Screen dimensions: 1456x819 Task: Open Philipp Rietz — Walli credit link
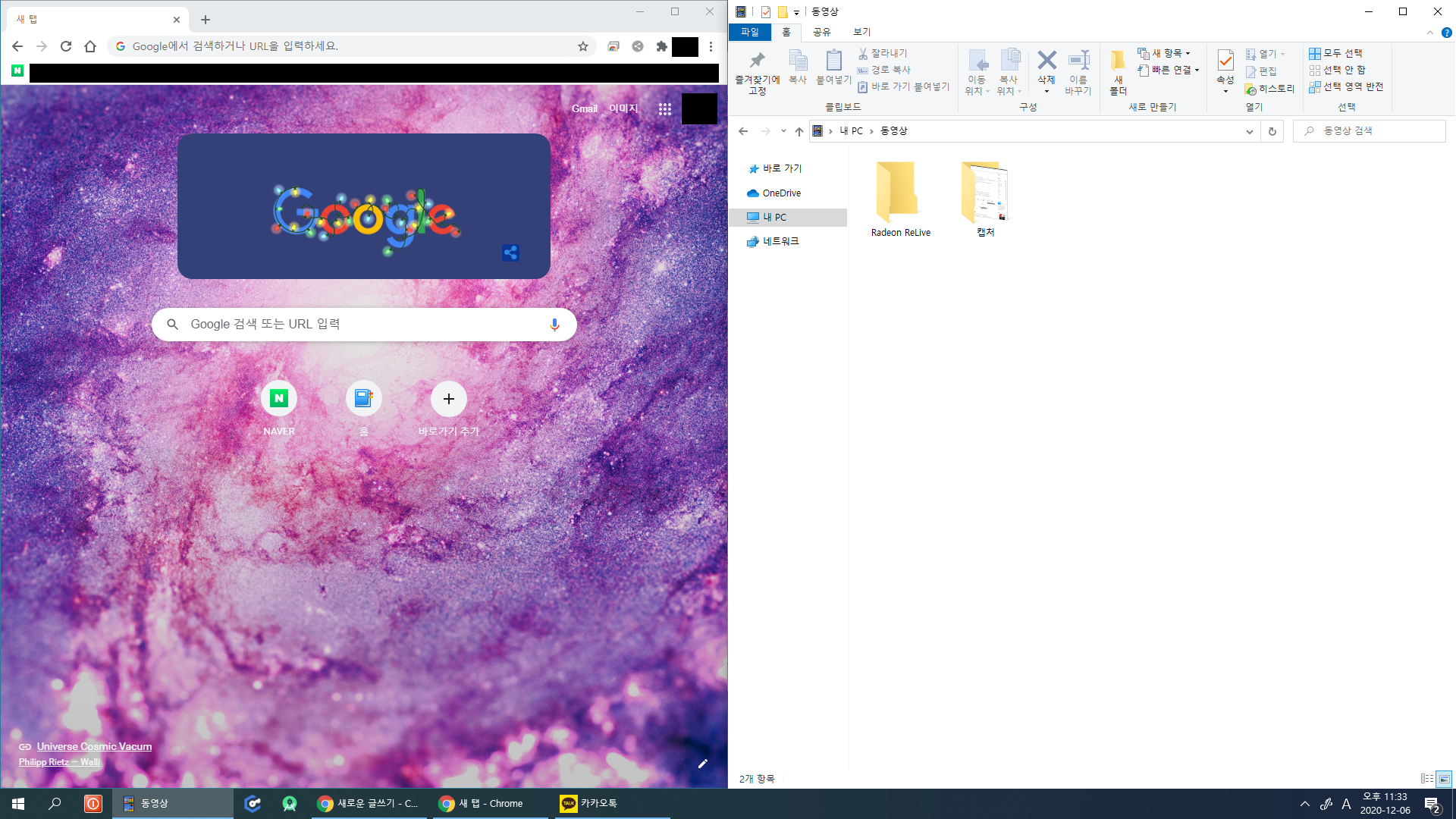59,762
